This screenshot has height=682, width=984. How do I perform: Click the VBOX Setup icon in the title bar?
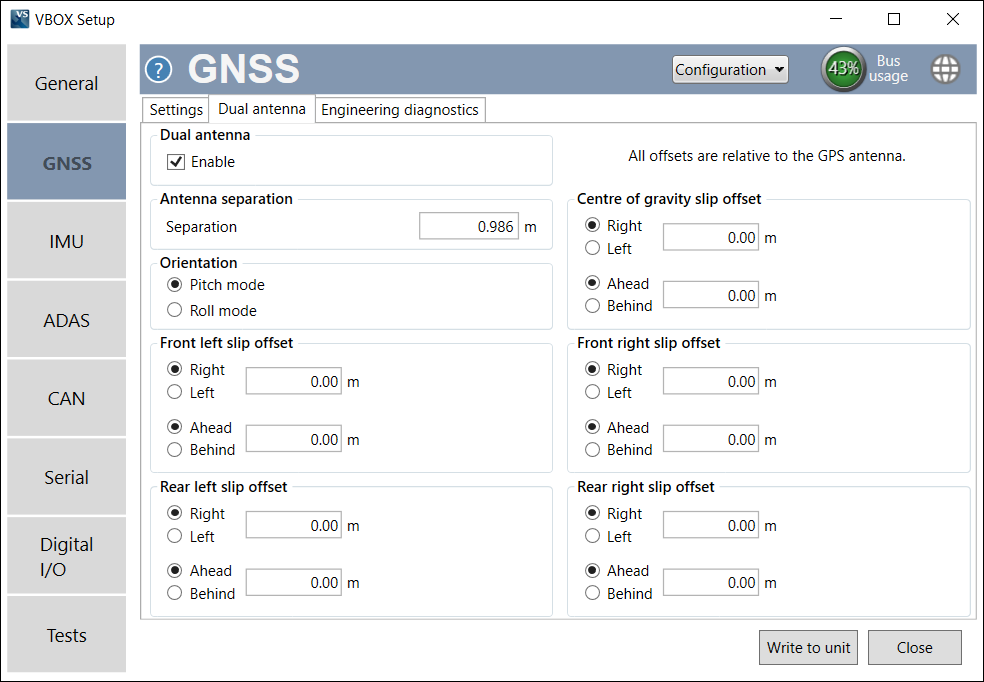18,18
